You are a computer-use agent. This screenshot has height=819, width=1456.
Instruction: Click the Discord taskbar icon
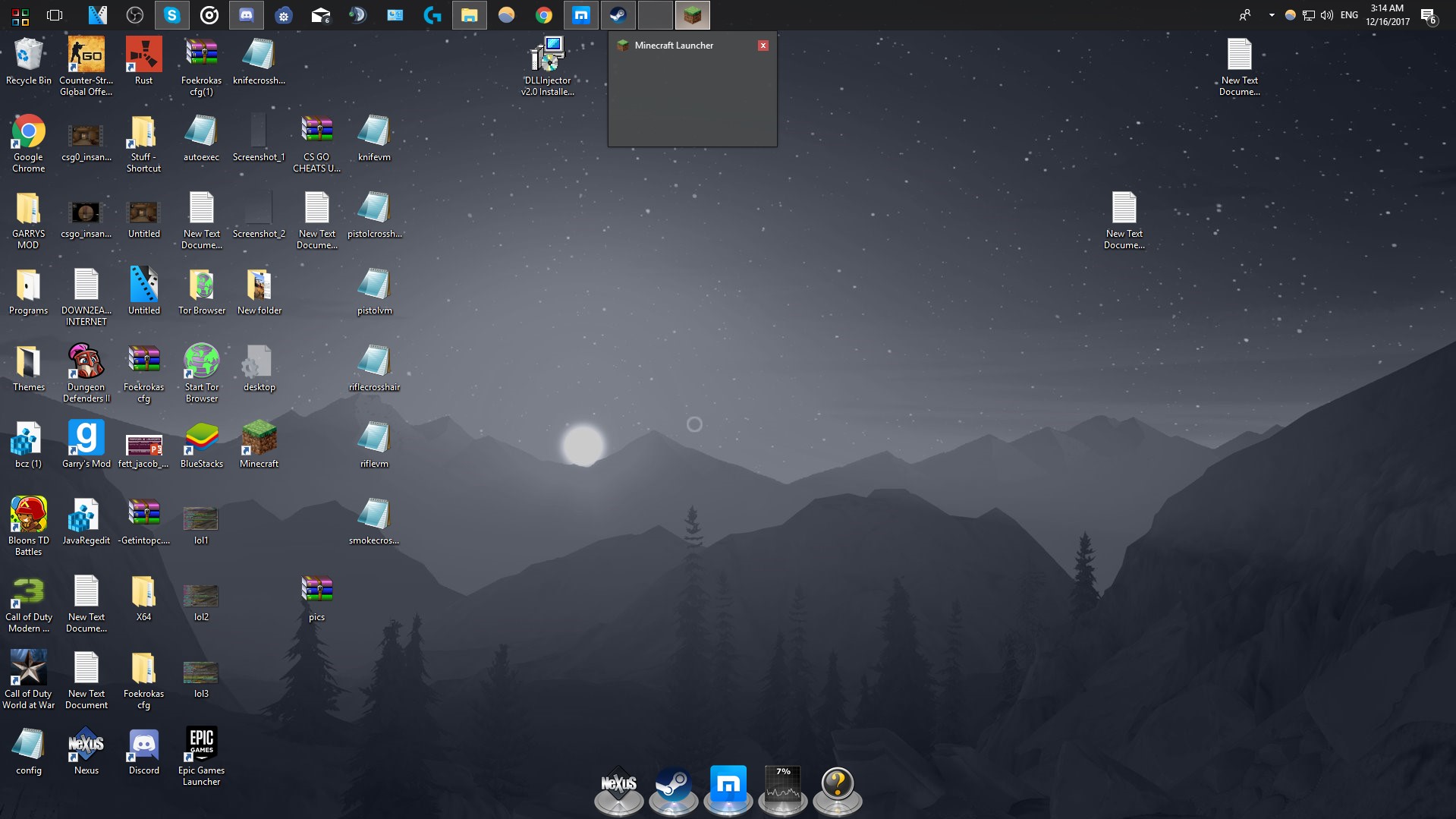point(247,15)
